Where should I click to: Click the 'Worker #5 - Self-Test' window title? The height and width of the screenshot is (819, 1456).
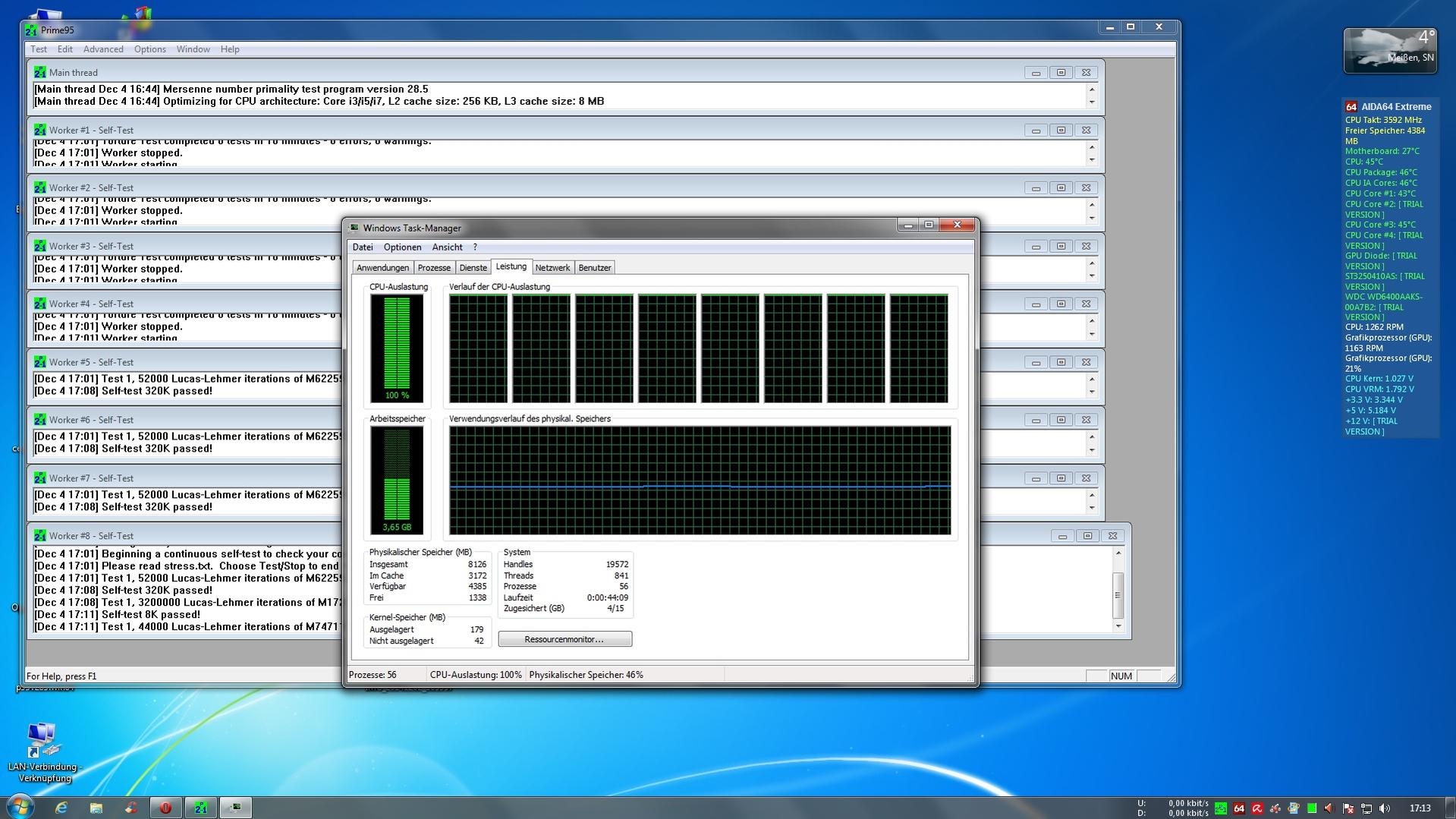pyautogui.click(x=91, y=362)
